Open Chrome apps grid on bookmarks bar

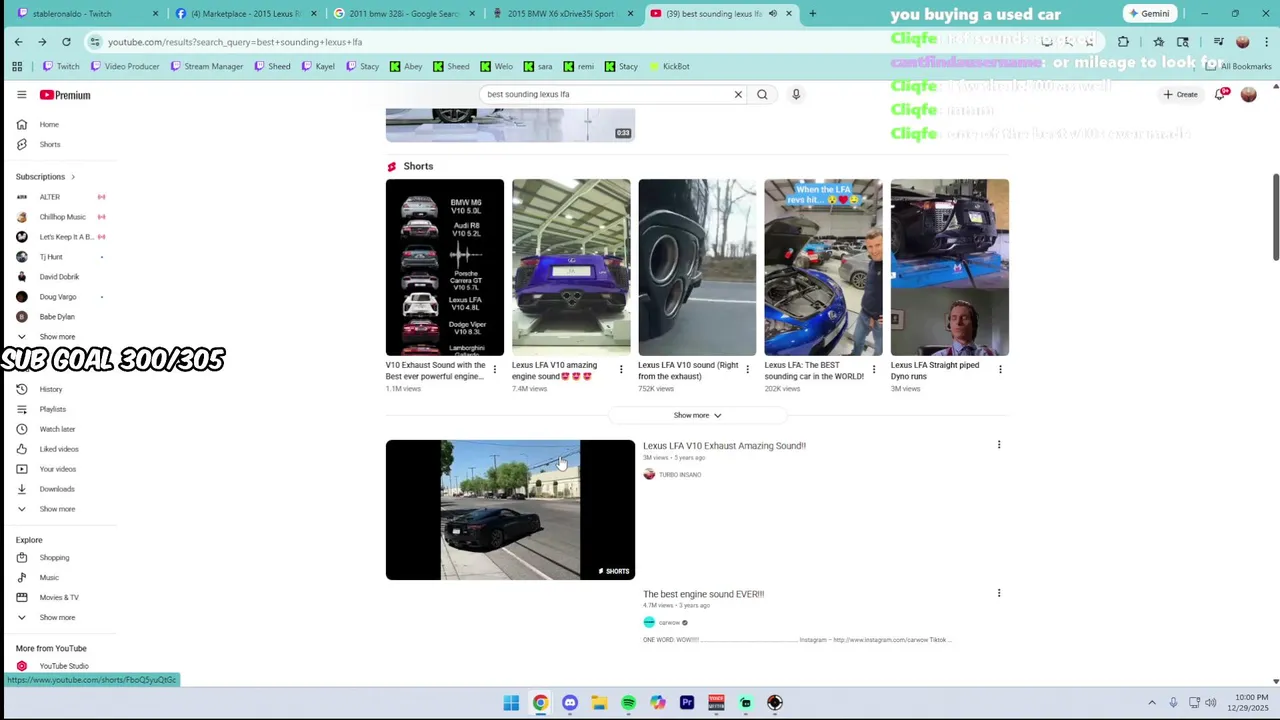pos(17,66)
